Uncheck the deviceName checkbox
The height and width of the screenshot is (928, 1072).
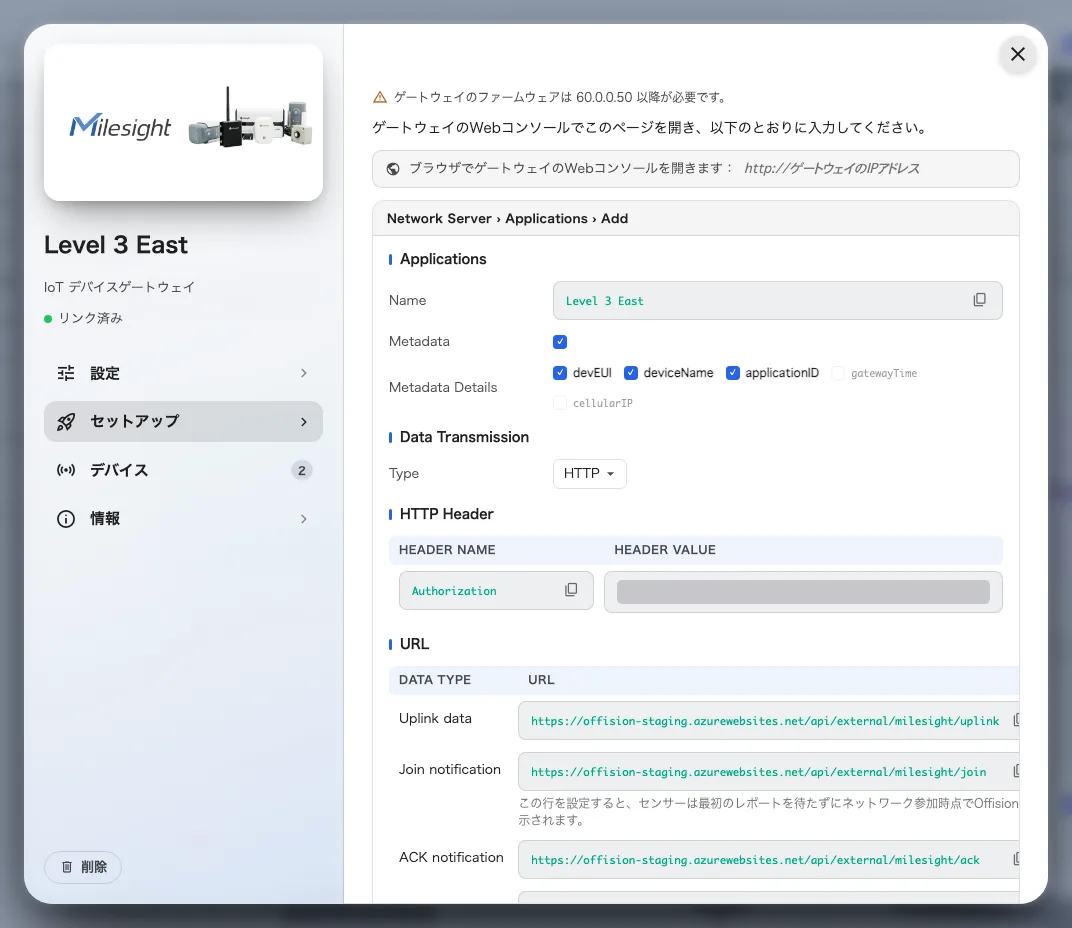[x=631, y=373]
